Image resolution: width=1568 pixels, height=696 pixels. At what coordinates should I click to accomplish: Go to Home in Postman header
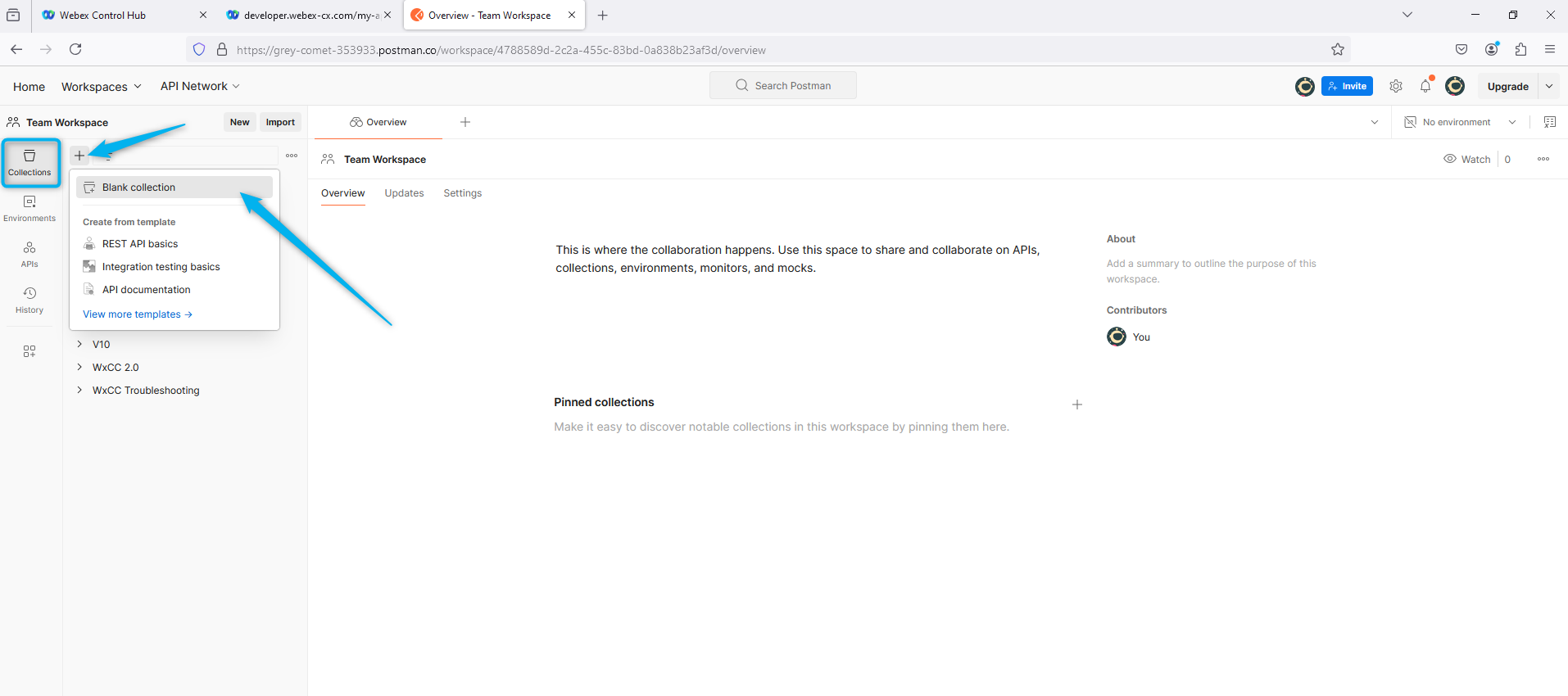[x=29, y=86]
